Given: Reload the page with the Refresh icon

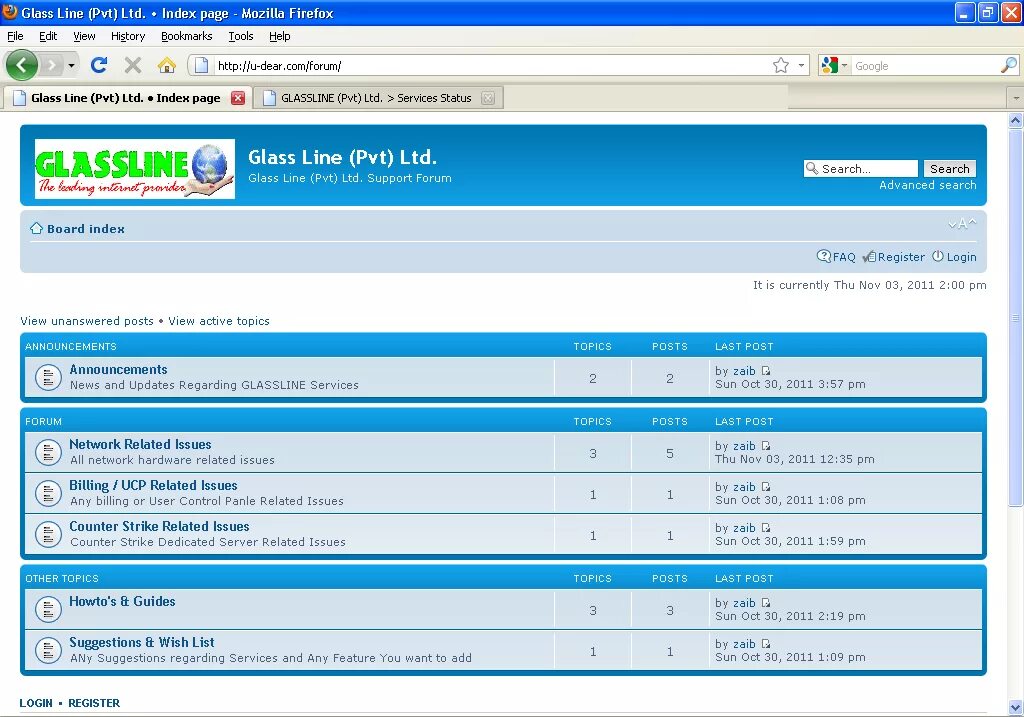Looking at the screenshot, I should pos(99,65).
